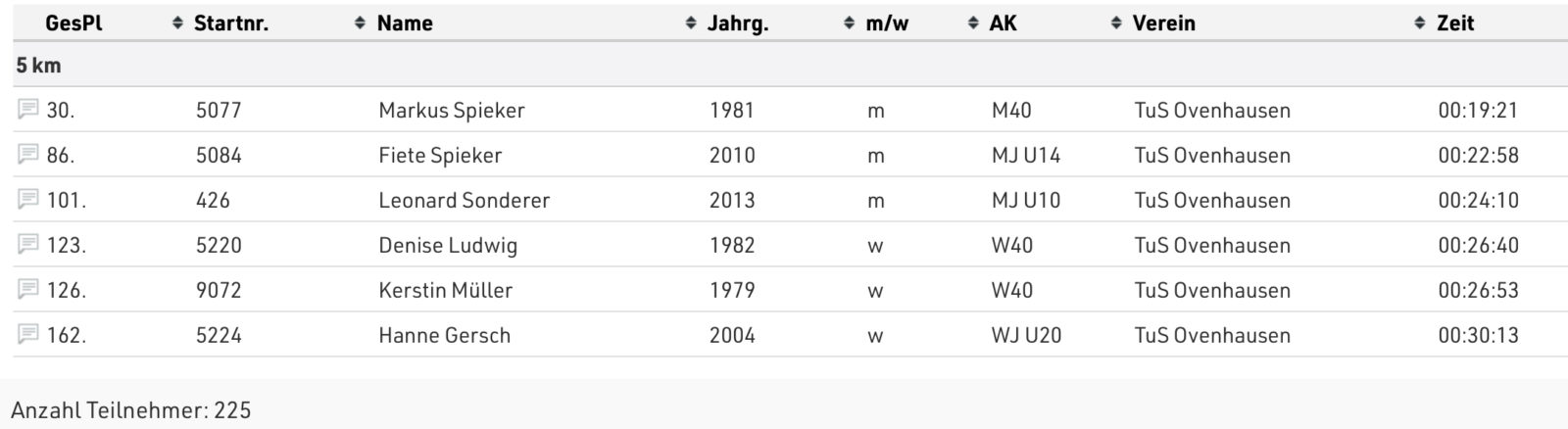
Task: Sort table by m/w column
Action: point(886,23)
